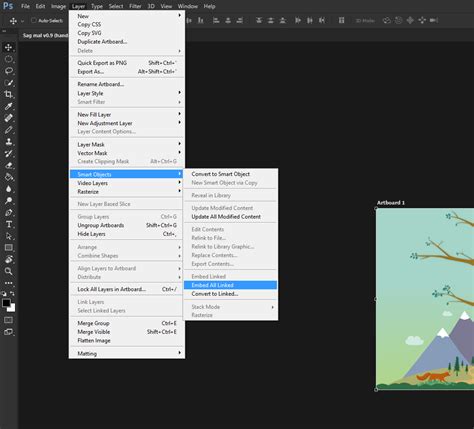Open the background color swatch
Image resolution: width=474 pixels, height=429 pixels.
click(x=12, y=308)
